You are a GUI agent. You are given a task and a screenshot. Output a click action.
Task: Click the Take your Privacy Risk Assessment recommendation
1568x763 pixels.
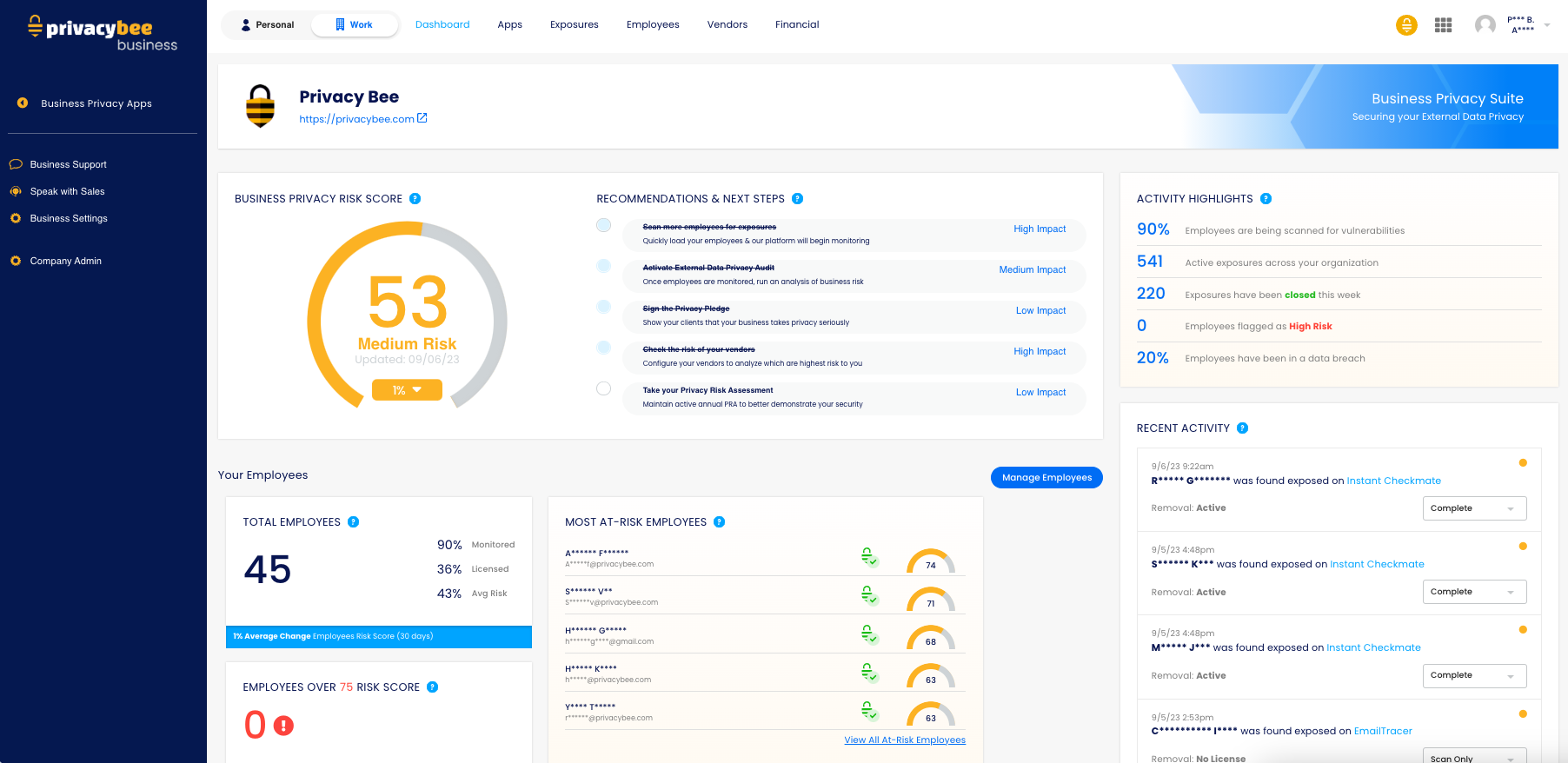tap(854, 398)
